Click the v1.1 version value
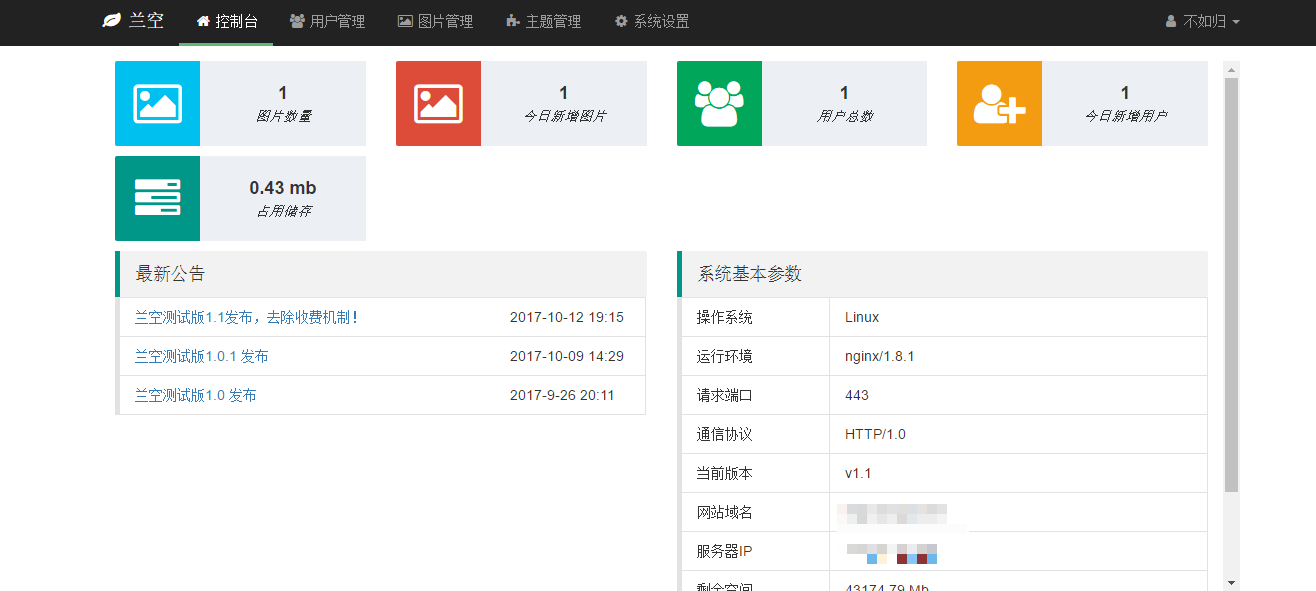 [x=858, y=473]
